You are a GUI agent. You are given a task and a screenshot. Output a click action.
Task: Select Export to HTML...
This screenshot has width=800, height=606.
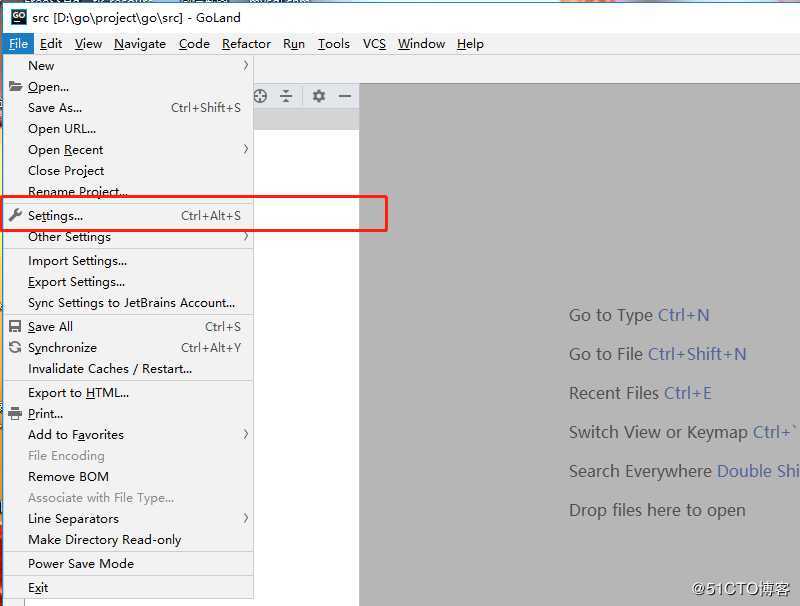point(128,392)
